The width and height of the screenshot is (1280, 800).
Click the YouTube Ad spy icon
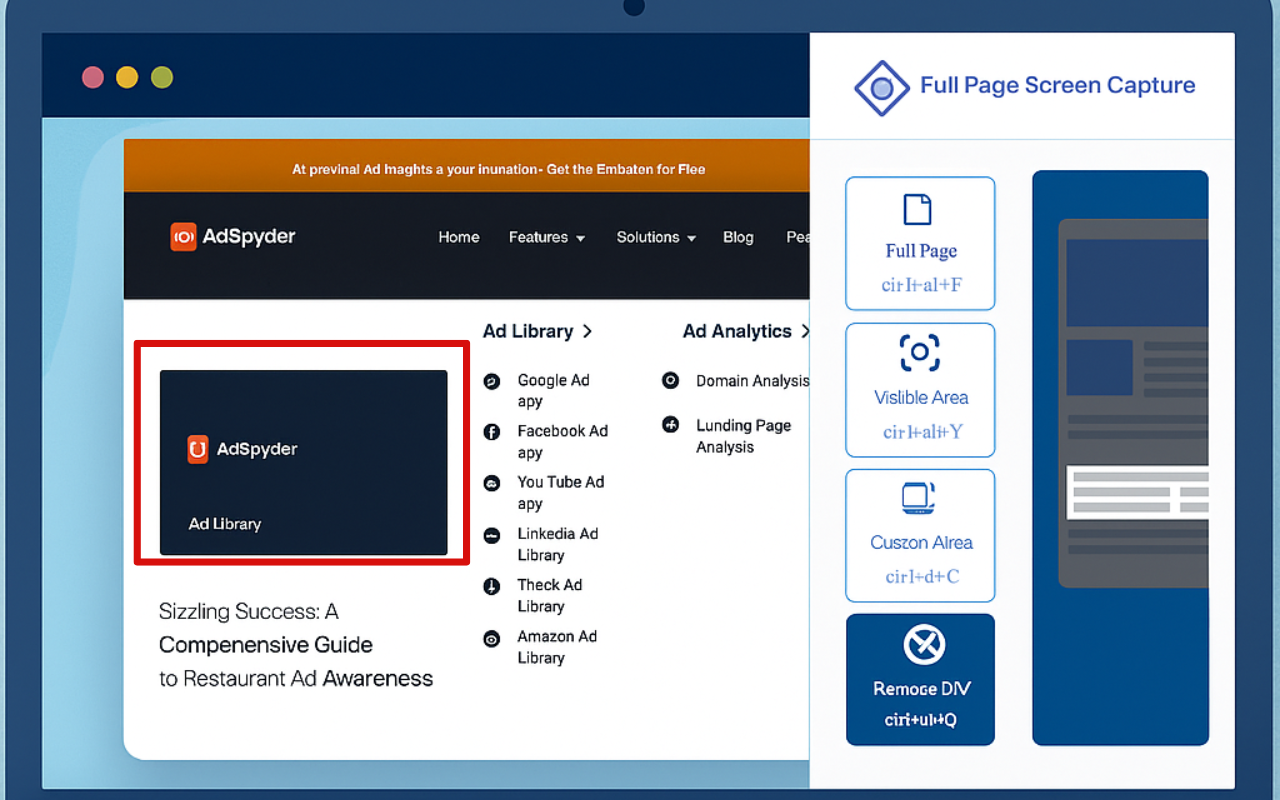491,483
